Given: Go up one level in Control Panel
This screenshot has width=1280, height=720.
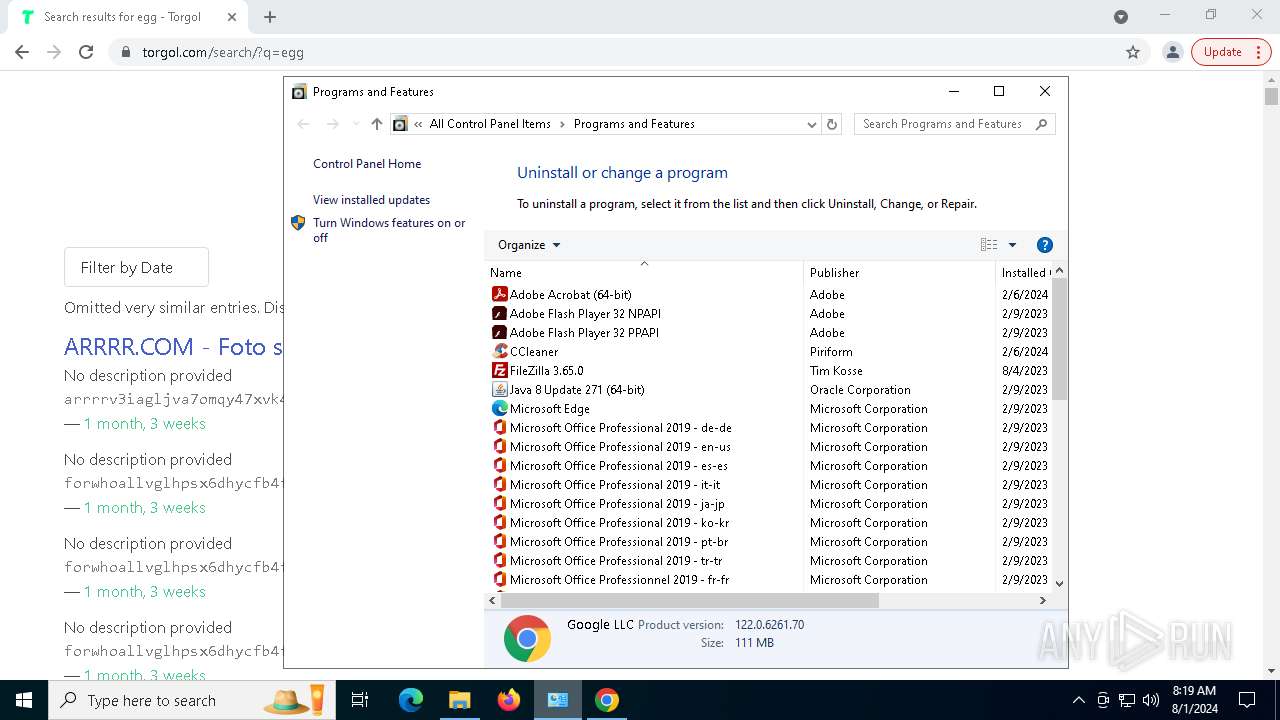Looking at the screenshot, I should click(x=376, y=124).
